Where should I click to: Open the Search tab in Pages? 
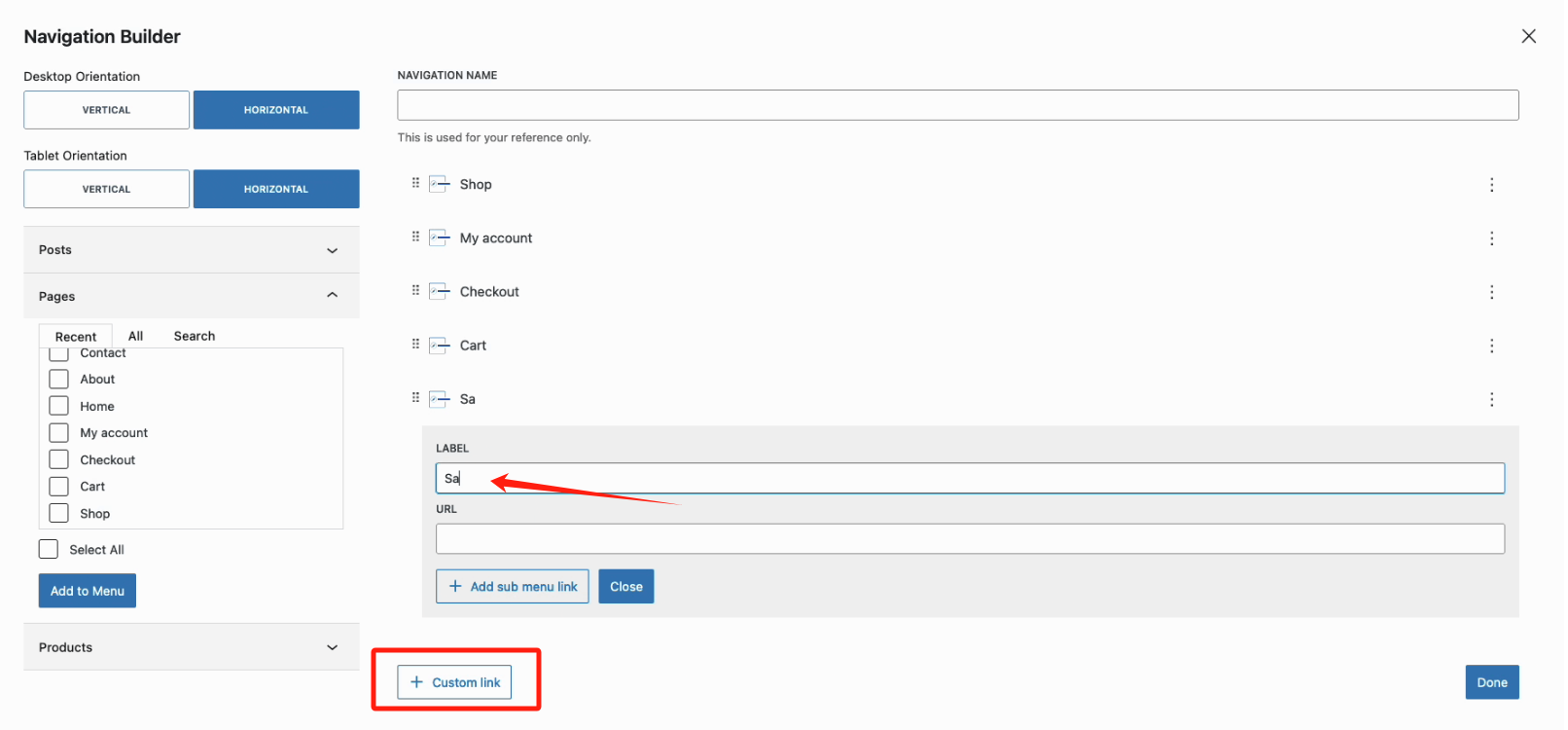point(195,336)
